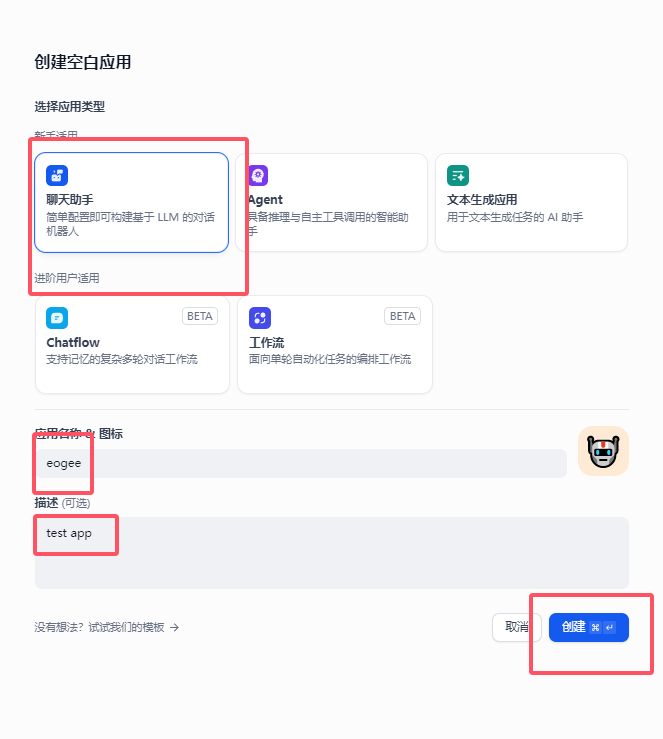This screenshot has height=739, width=663.
Task: Click the BETA badge on Chatflow card
Action: (x=200, y=316)
